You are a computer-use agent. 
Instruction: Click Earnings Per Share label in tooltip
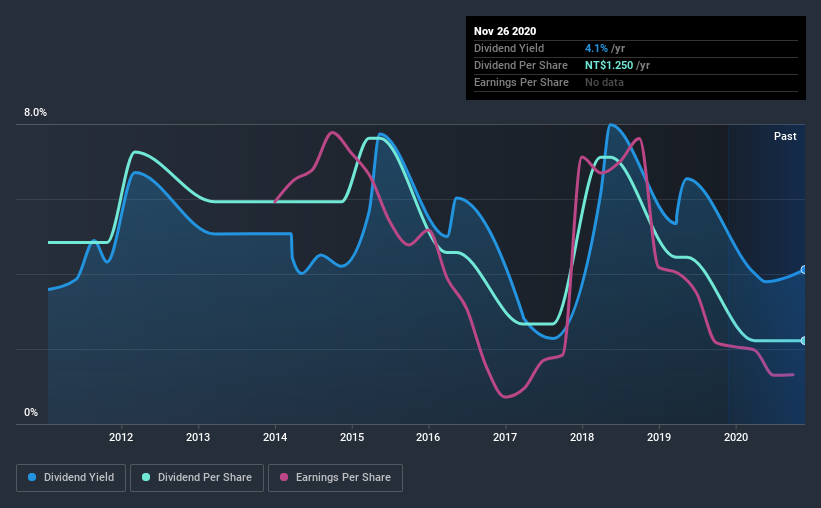(x=521, y=82)
